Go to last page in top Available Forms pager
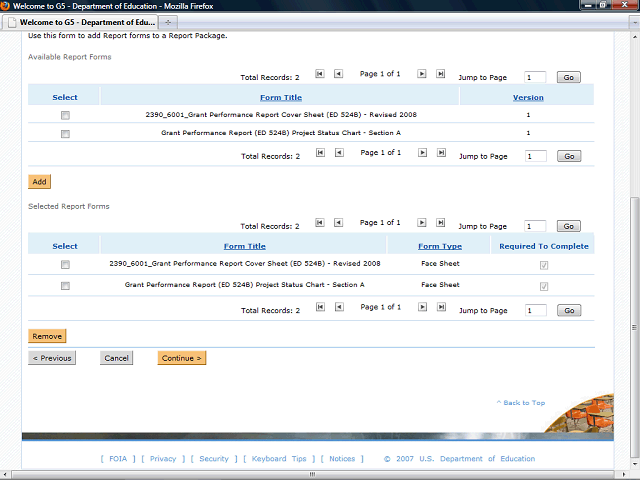 point(440,74)
